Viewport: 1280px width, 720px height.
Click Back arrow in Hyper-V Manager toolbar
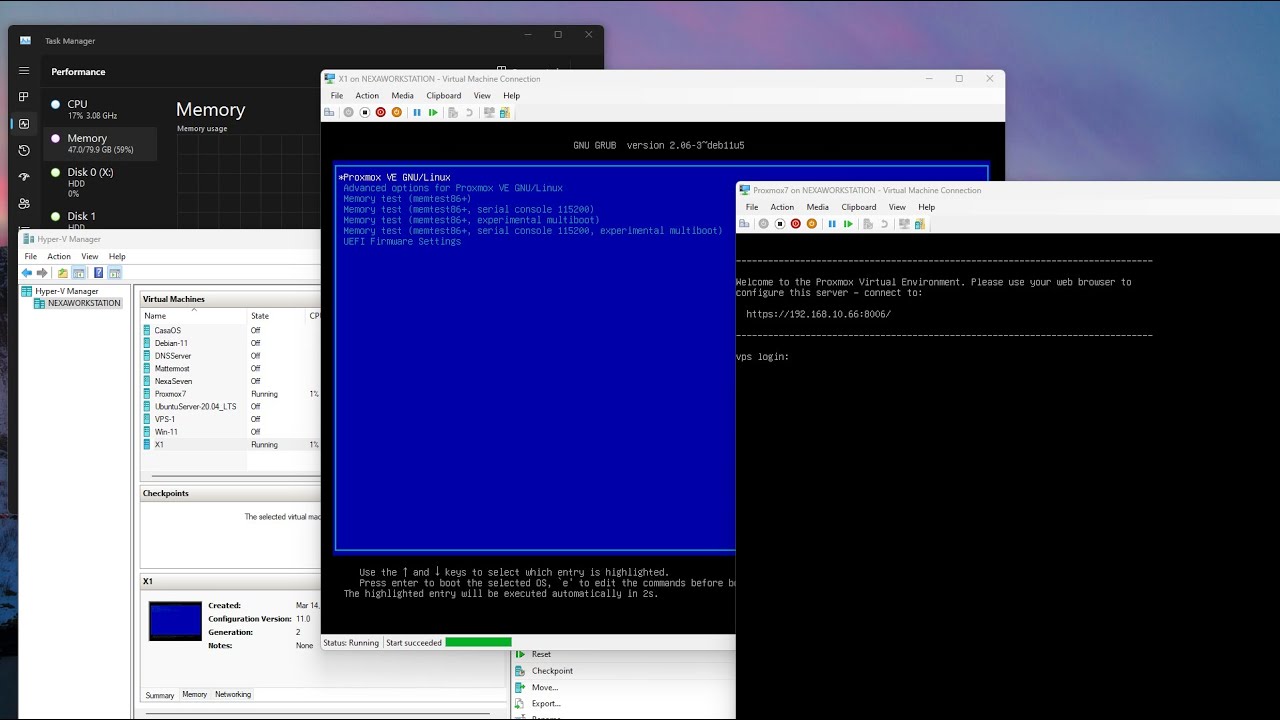click(x=27, y=273)
